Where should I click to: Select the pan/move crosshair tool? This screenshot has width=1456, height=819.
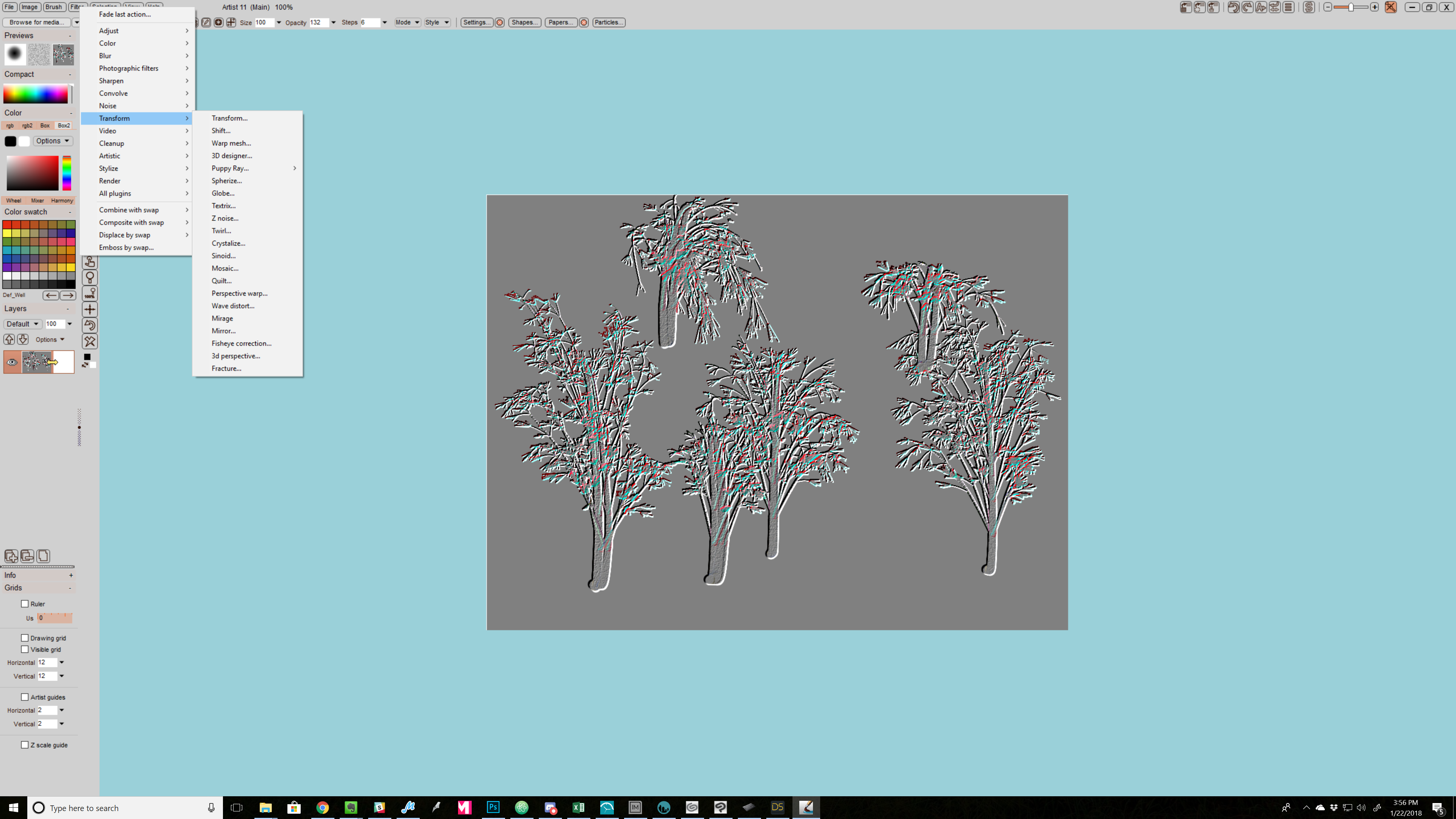pyautogui.click(x=90, y=309)
